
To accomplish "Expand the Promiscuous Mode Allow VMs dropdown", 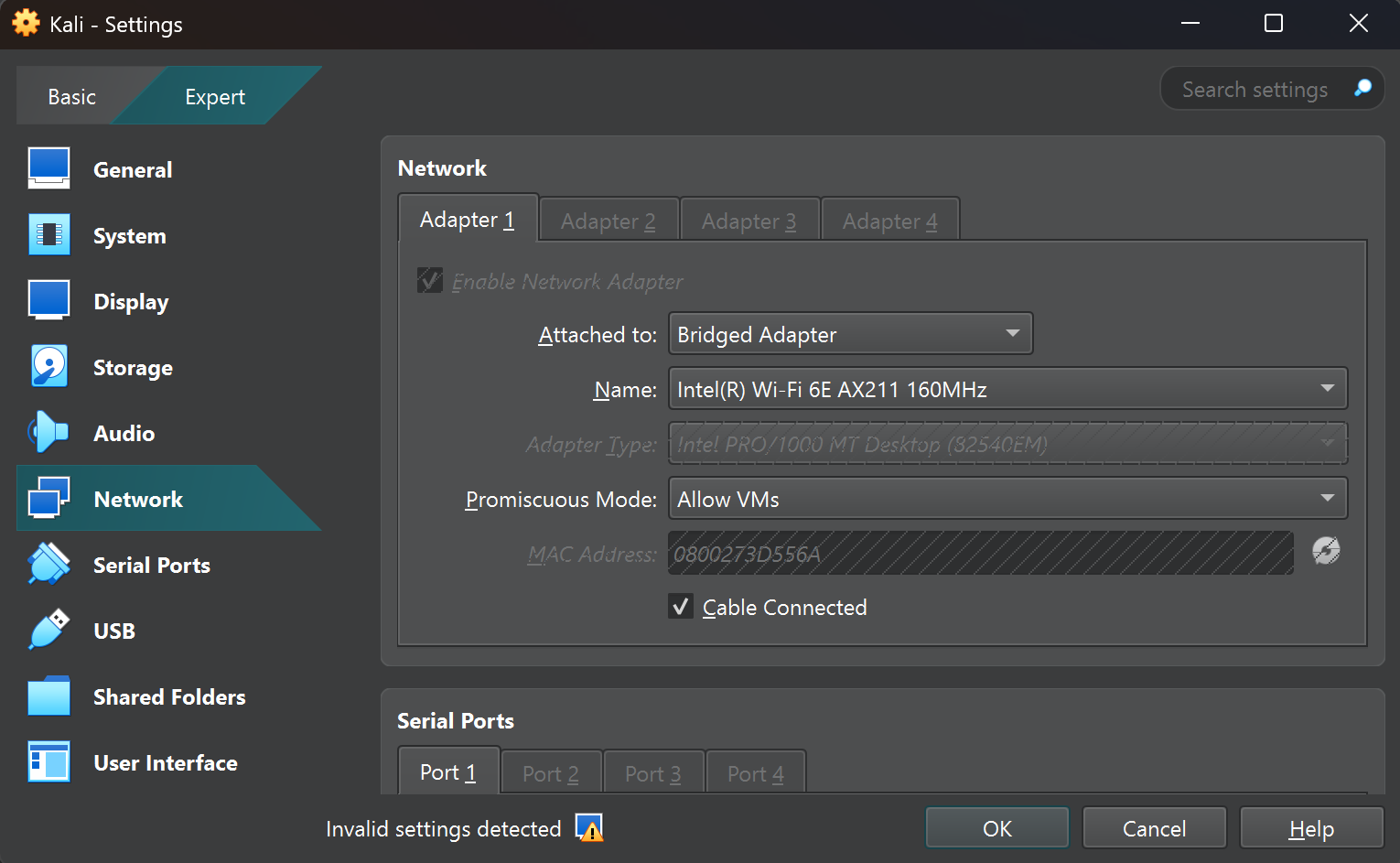I will click(x=1008, y=499).
